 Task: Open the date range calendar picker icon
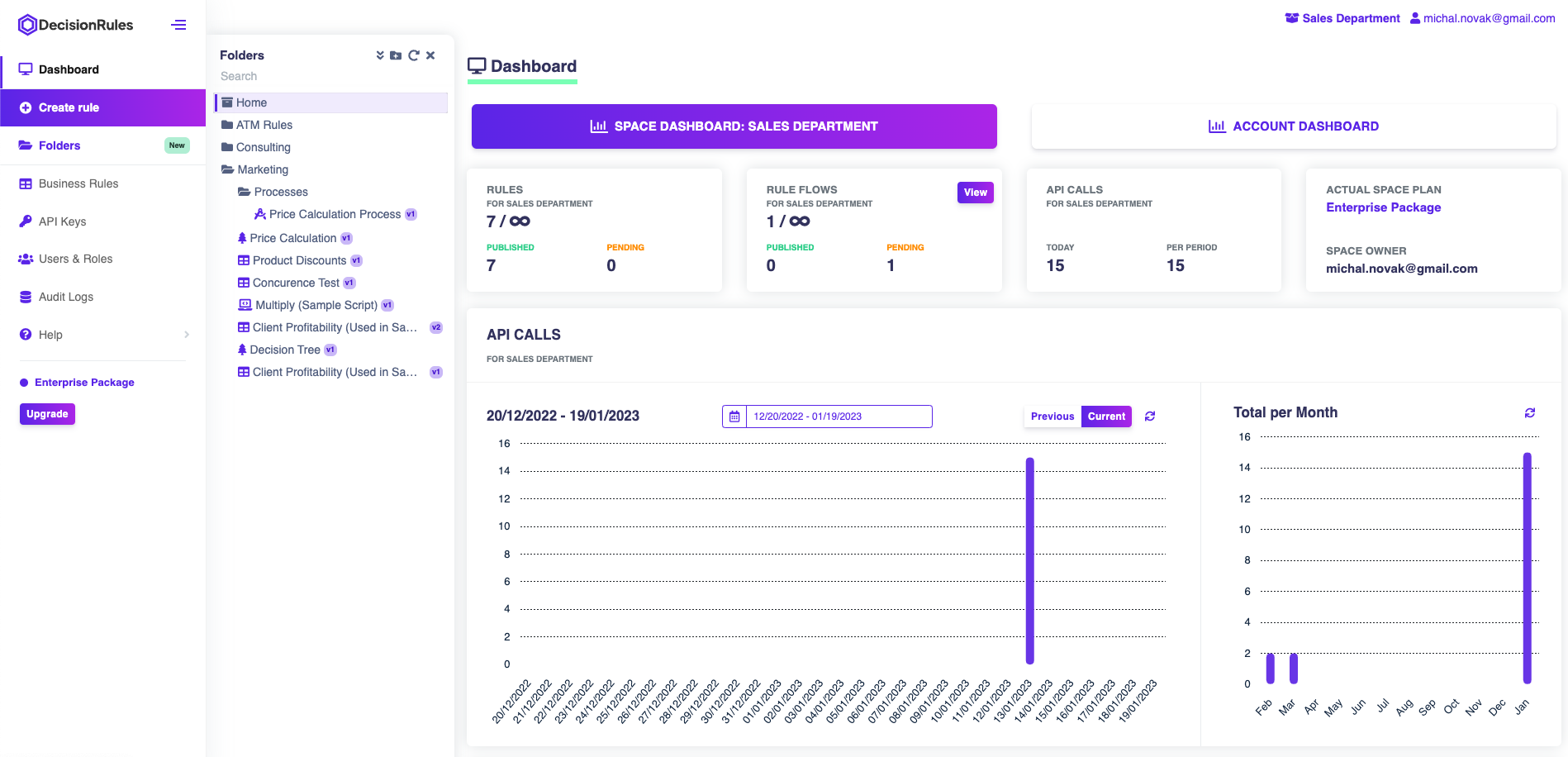coord(734,417)
